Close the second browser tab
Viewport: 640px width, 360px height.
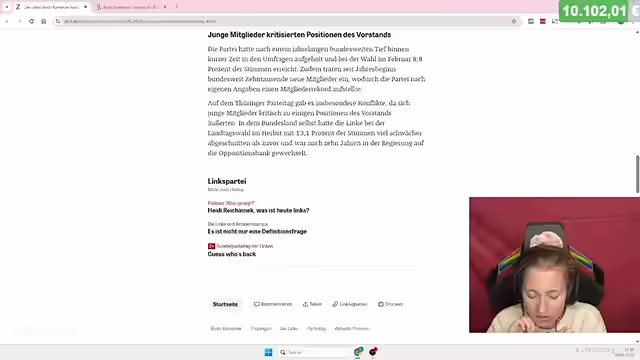(x=165, y=7)
